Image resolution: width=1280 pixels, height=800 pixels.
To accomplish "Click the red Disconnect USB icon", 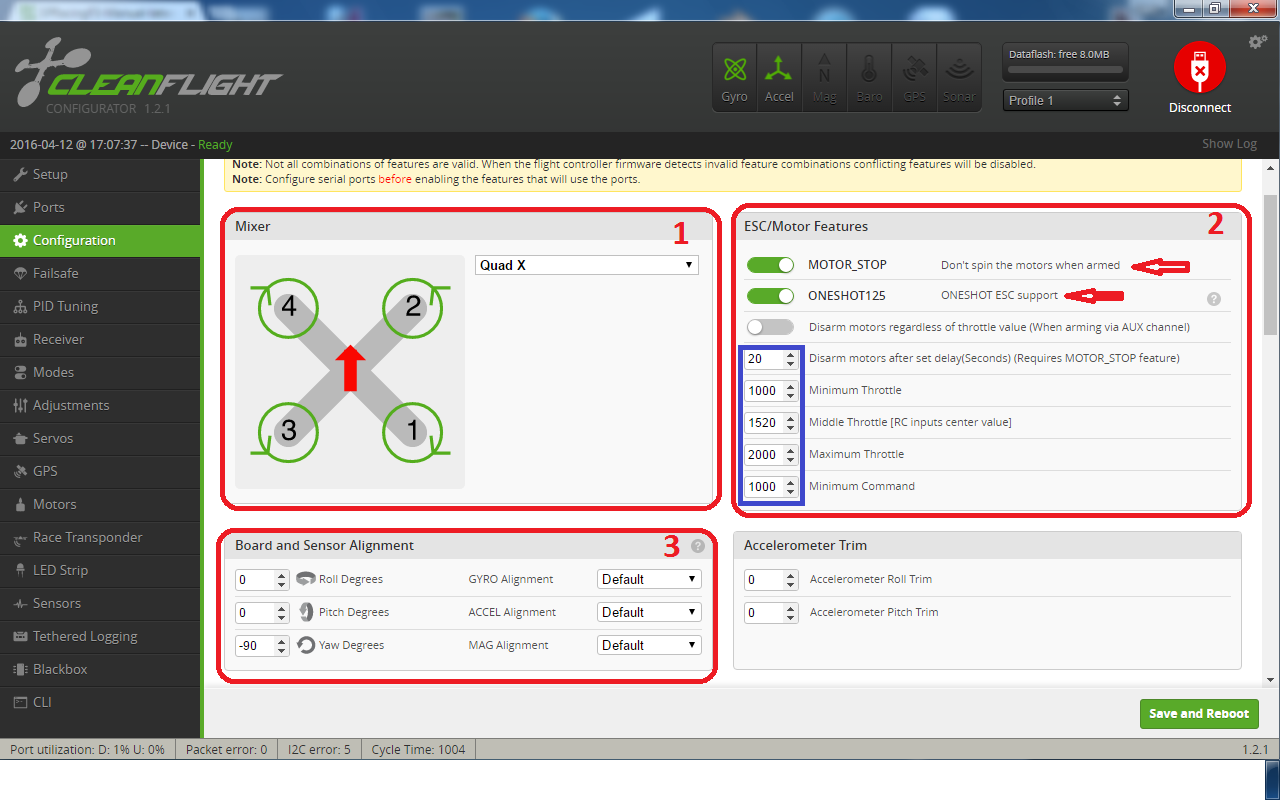I will (x=1199, y=70).
